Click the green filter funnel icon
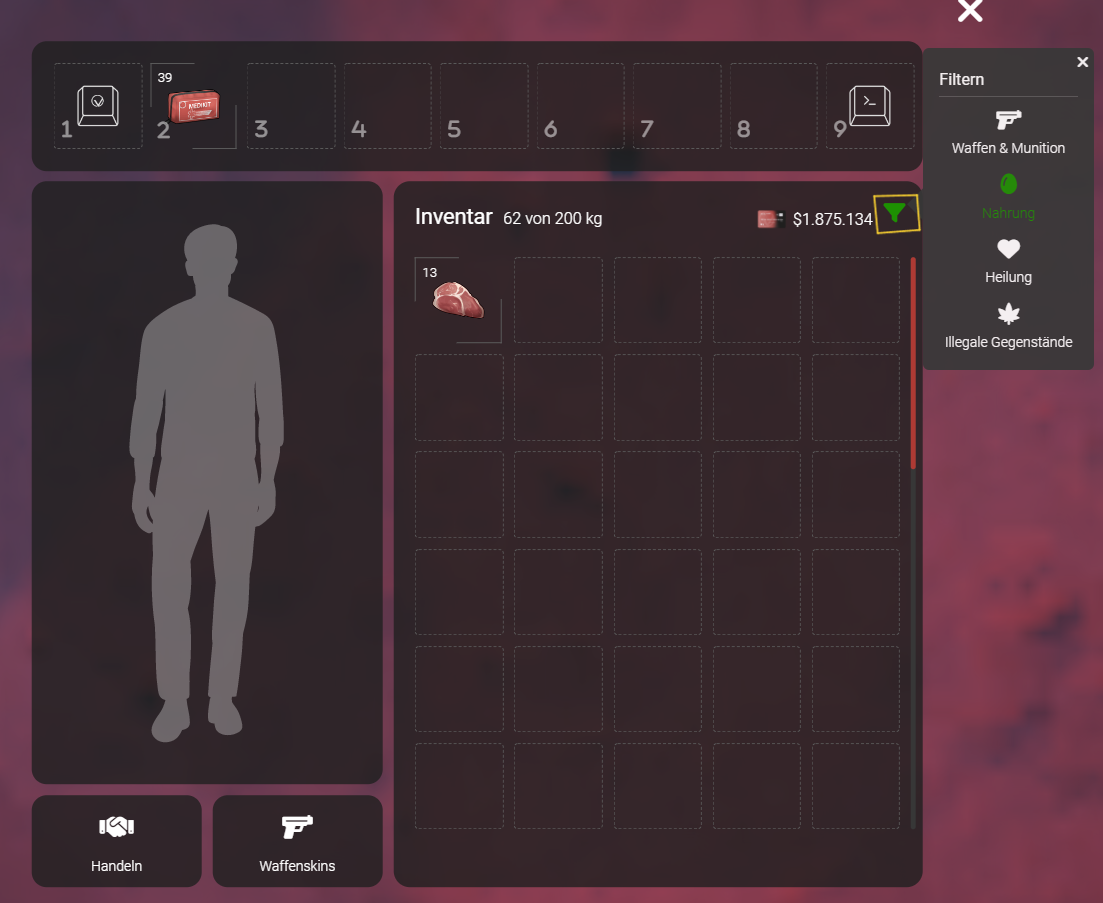 click(x=896, y=213)
